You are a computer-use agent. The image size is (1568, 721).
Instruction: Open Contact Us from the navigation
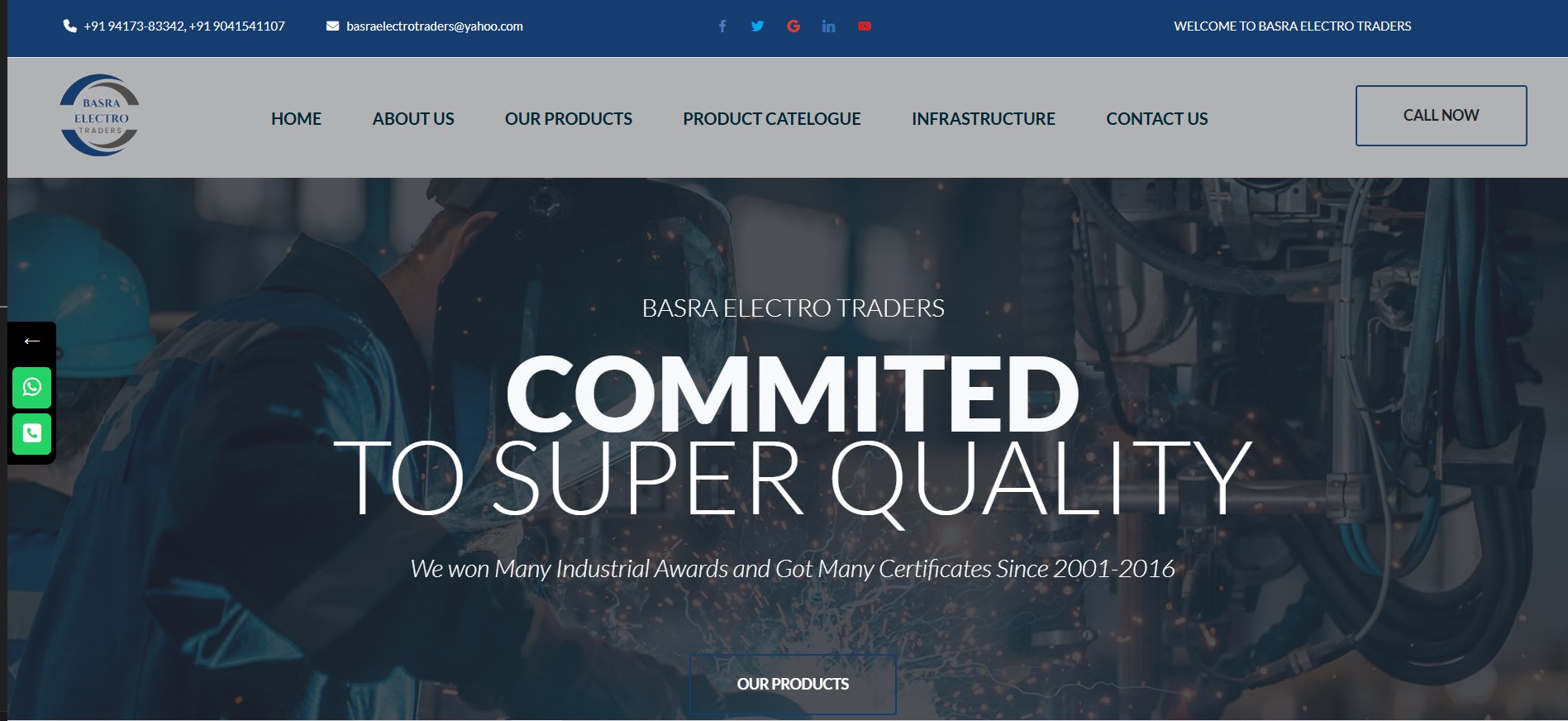[x=1157, y=119]
